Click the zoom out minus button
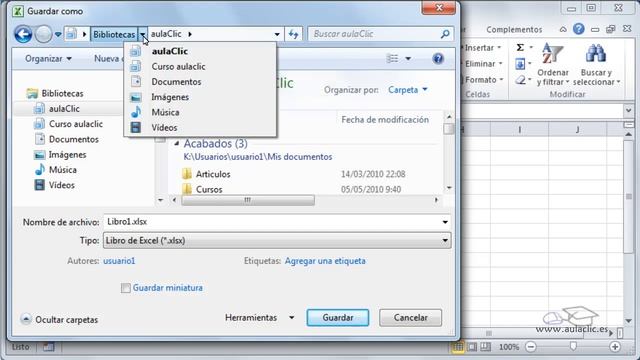640x360 pixels. (531, 347)
